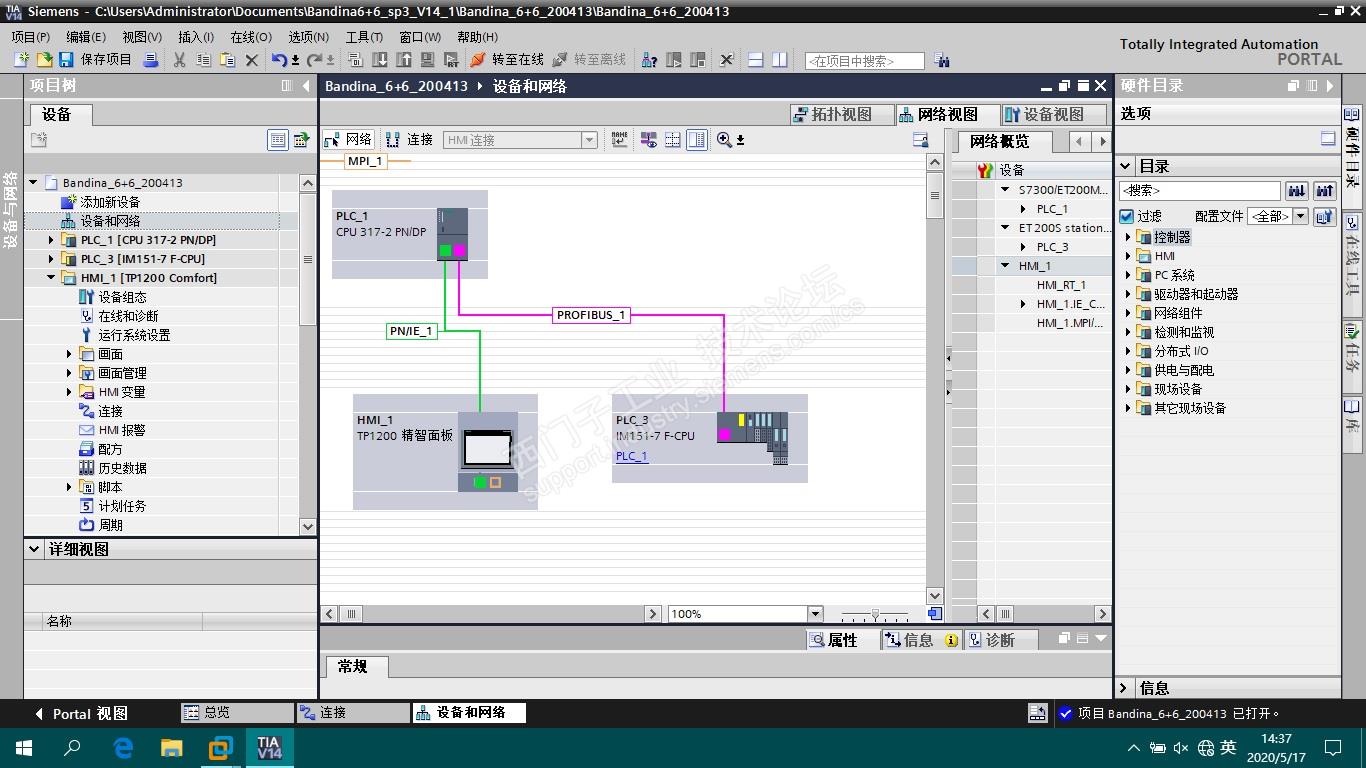This screenshot has height=768, width=1366.
Task: Uncheck the 过滤 filter checkbox
Action: (1127, 216)
